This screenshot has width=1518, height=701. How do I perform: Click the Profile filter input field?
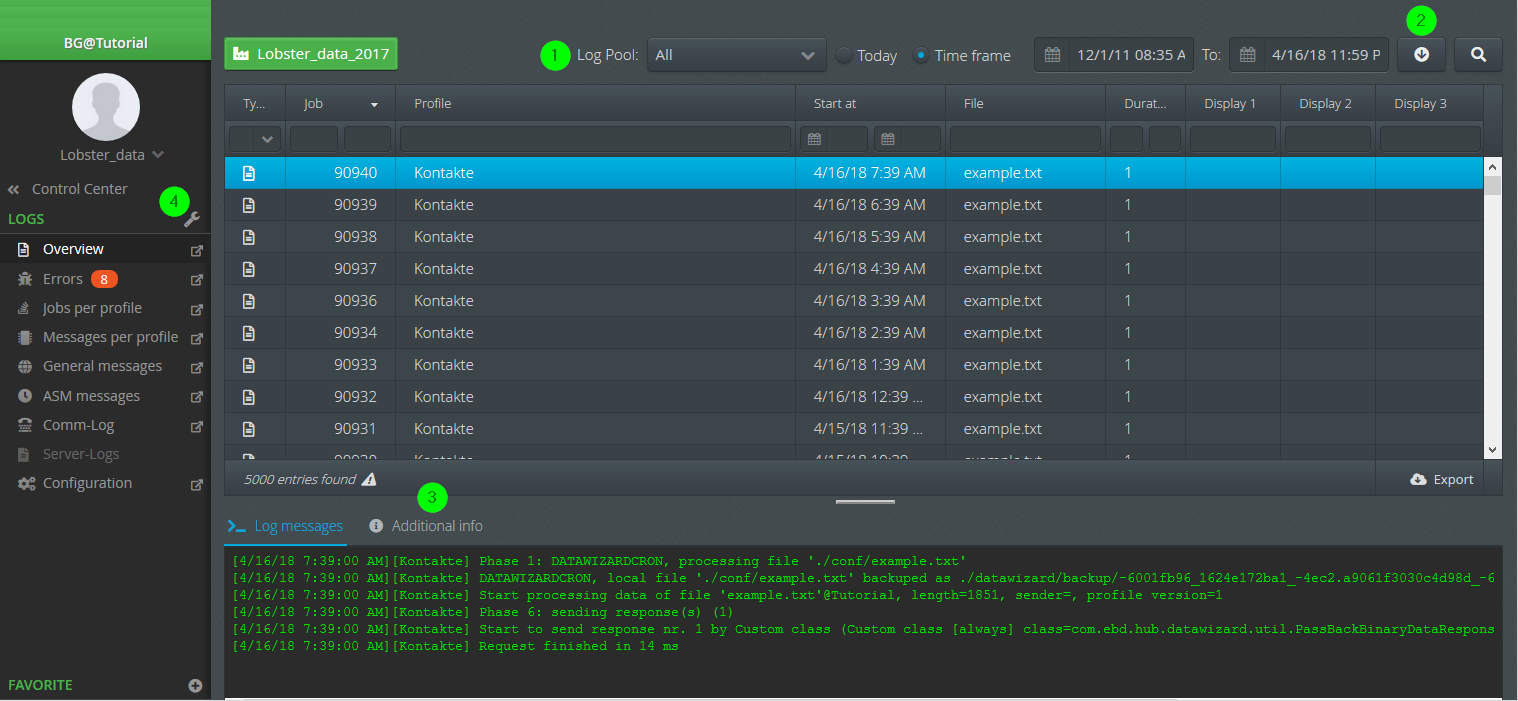coord(595,139)
